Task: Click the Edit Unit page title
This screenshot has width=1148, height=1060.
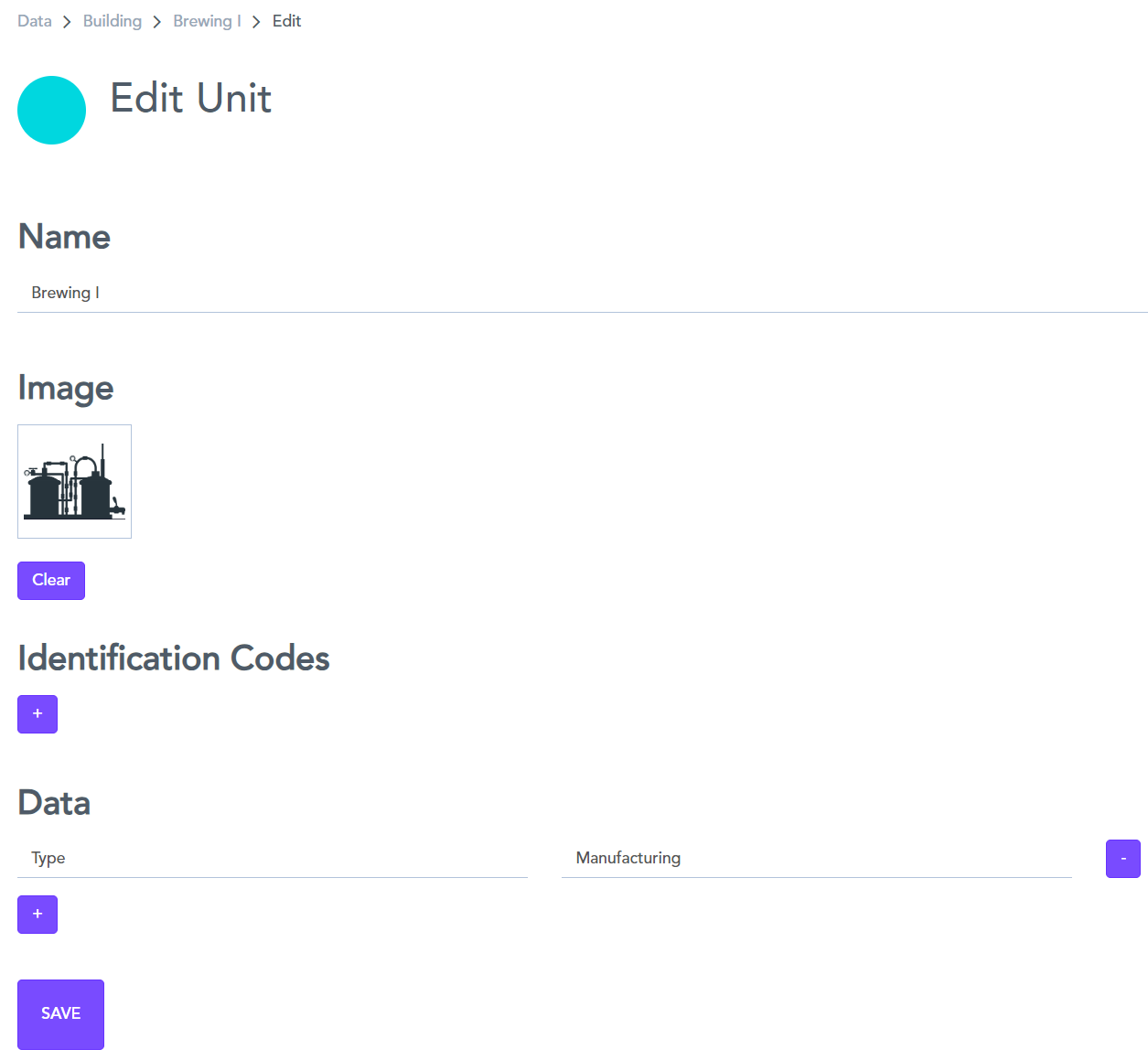Action: tap(190, 98)
